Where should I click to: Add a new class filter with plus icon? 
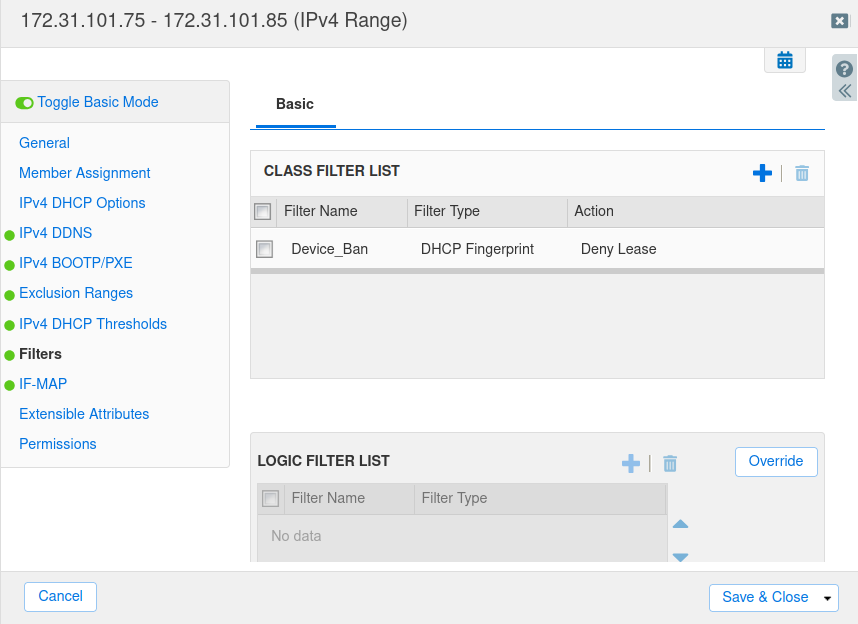[762, 173]
